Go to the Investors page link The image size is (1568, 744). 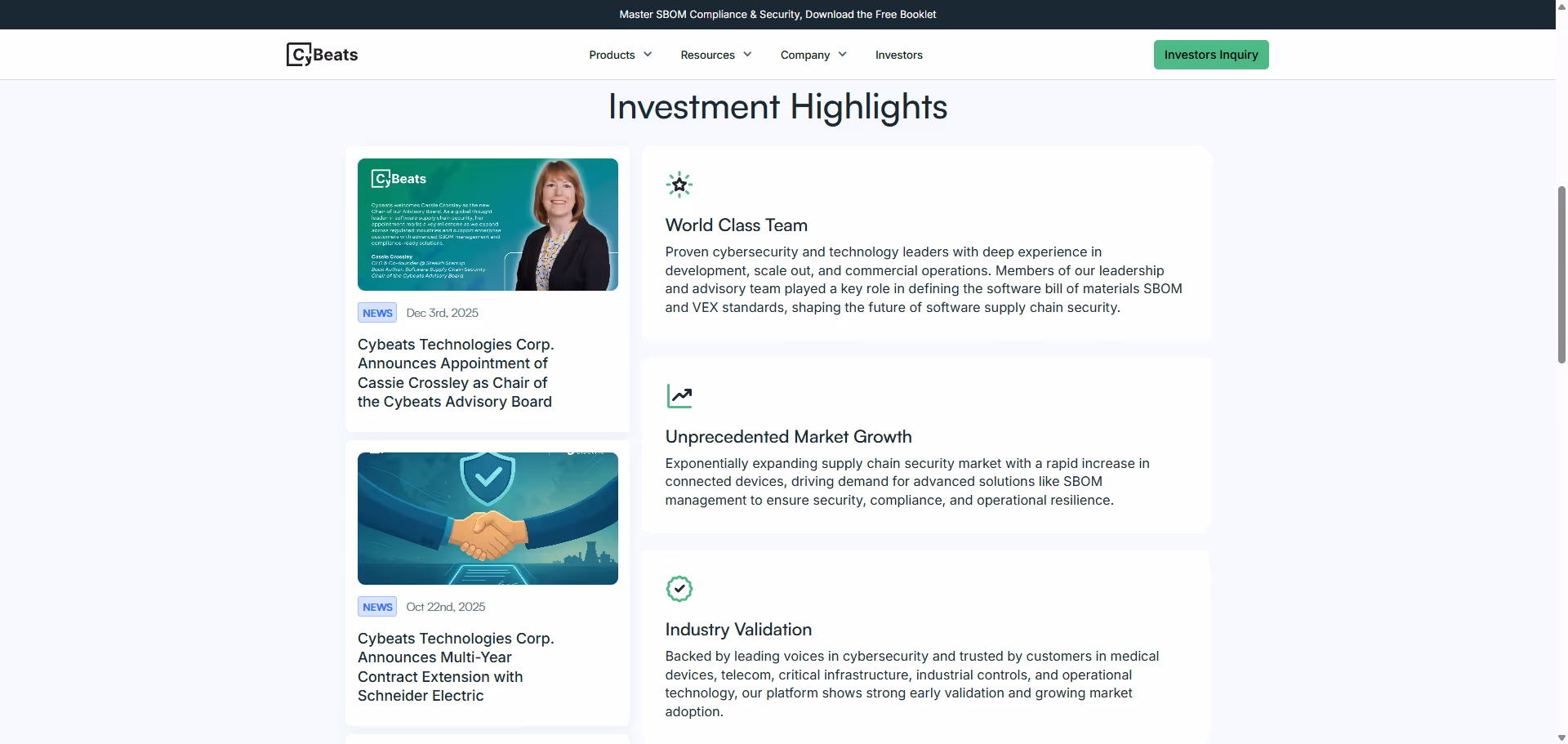898,55
